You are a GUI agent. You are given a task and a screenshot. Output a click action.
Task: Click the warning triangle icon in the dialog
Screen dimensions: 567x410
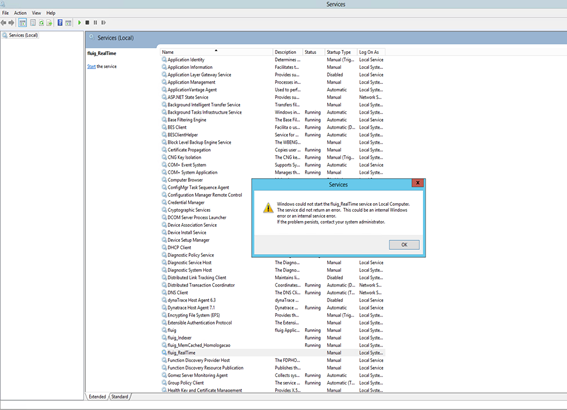268,208
